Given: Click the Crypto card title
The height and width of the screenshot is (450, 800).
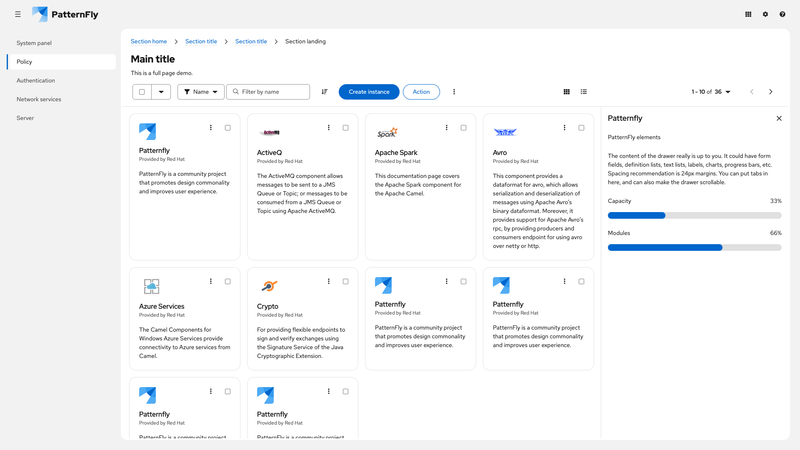Looking at the screenshot, I should point(267,306).
